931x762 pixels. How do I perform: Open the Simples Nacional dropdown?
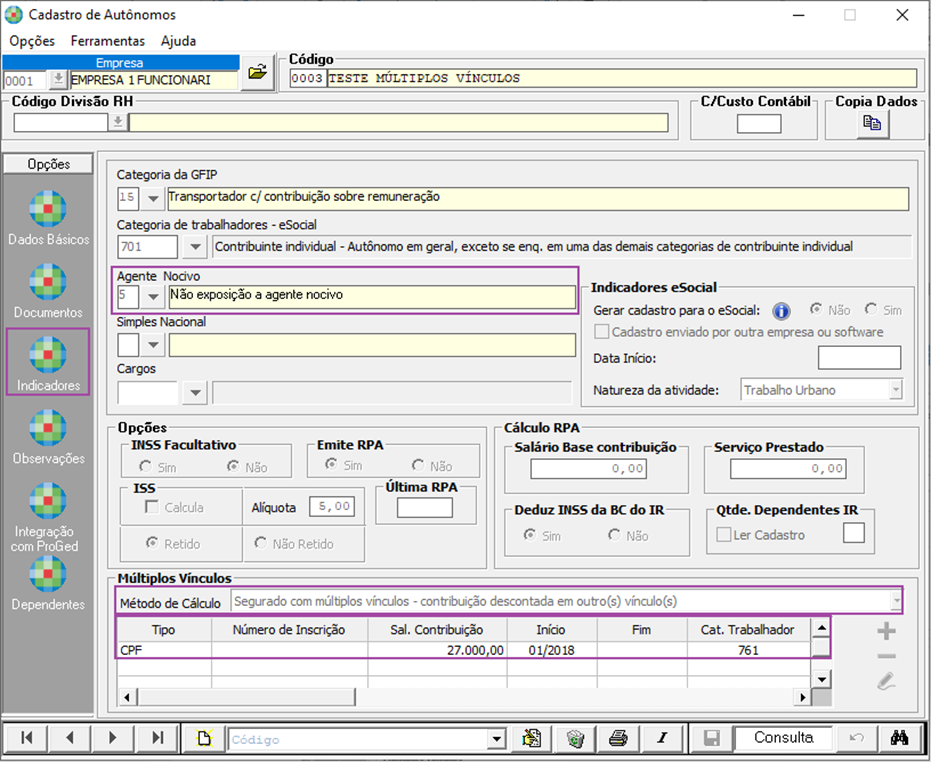tap(153, 344)
